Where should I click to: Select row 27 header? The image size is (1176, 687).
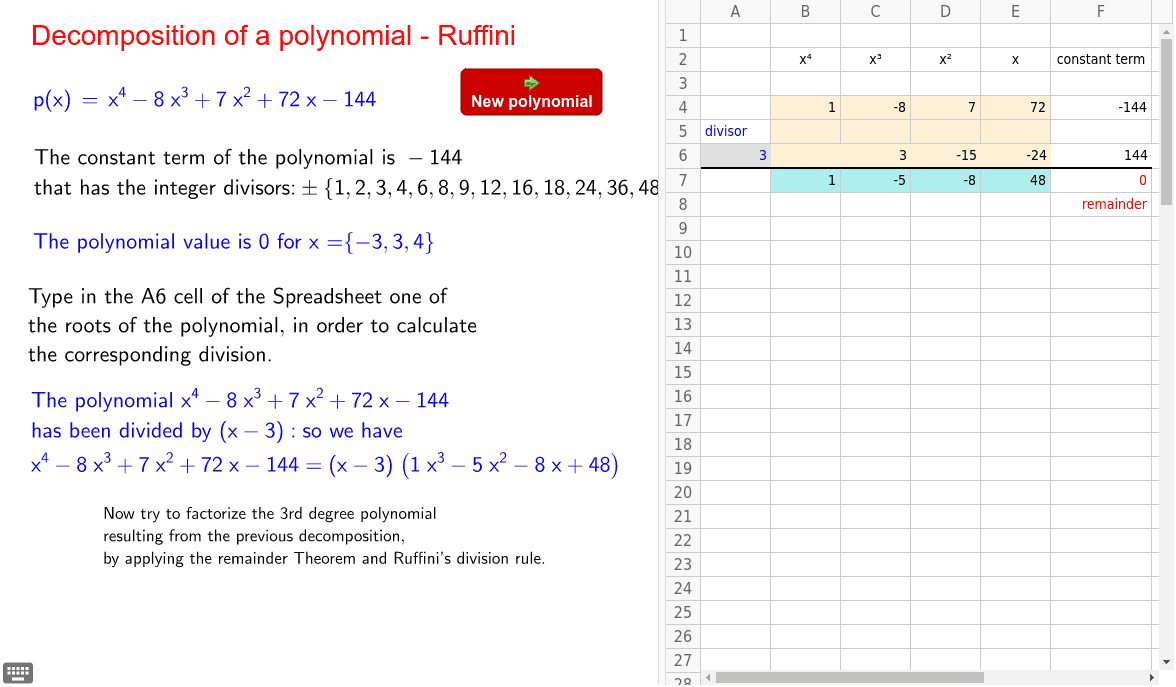pyautogui.click(x=682, y=660)
